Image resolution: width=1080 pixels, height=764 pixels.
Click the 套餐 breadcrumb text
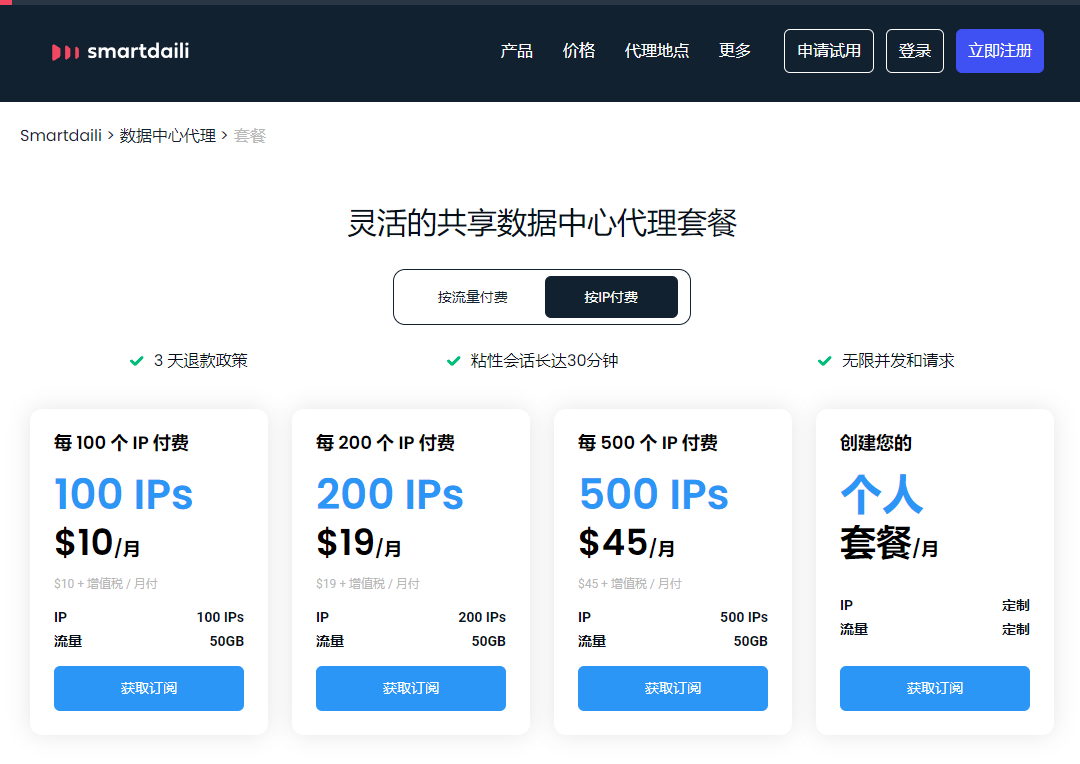point(250,136)
